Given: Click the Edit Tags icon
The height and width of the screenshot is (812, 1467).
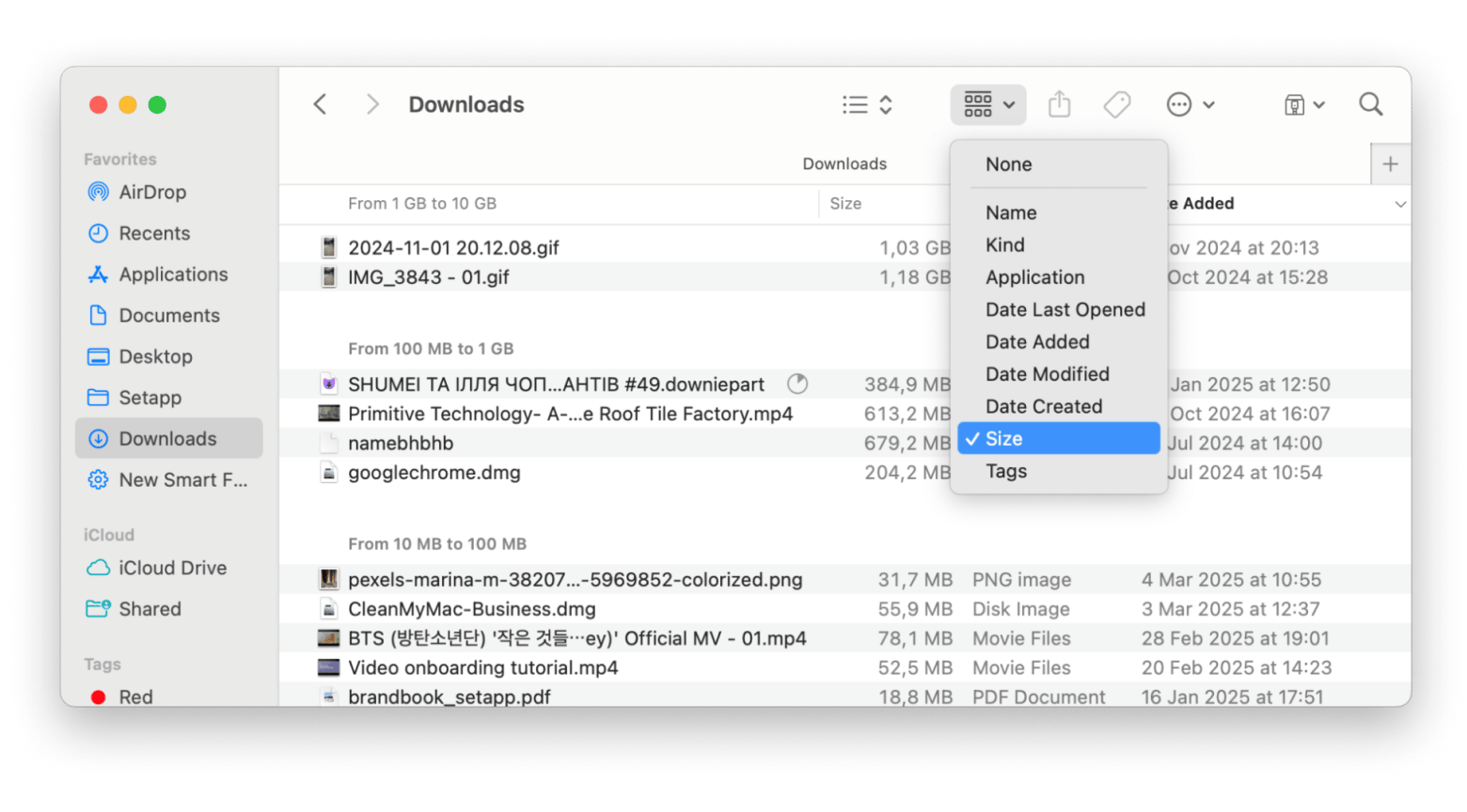Looking at the screenshot, I should coord(1117,104).
